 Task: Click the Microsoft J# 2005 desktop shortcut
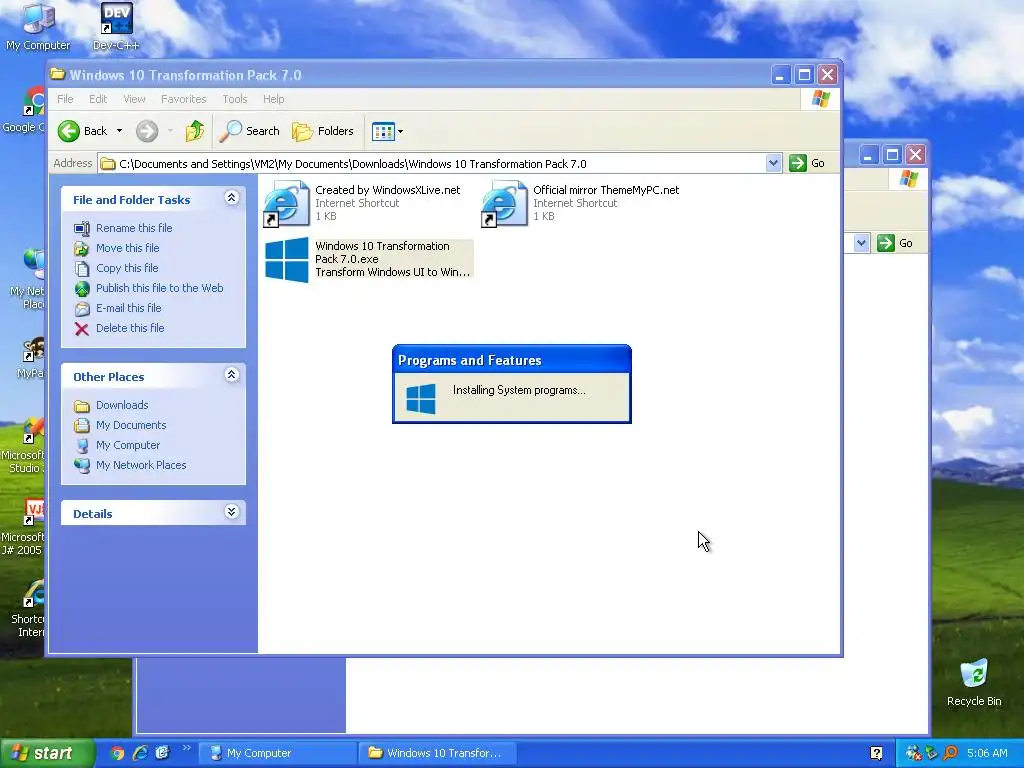(x=22, y=527)
